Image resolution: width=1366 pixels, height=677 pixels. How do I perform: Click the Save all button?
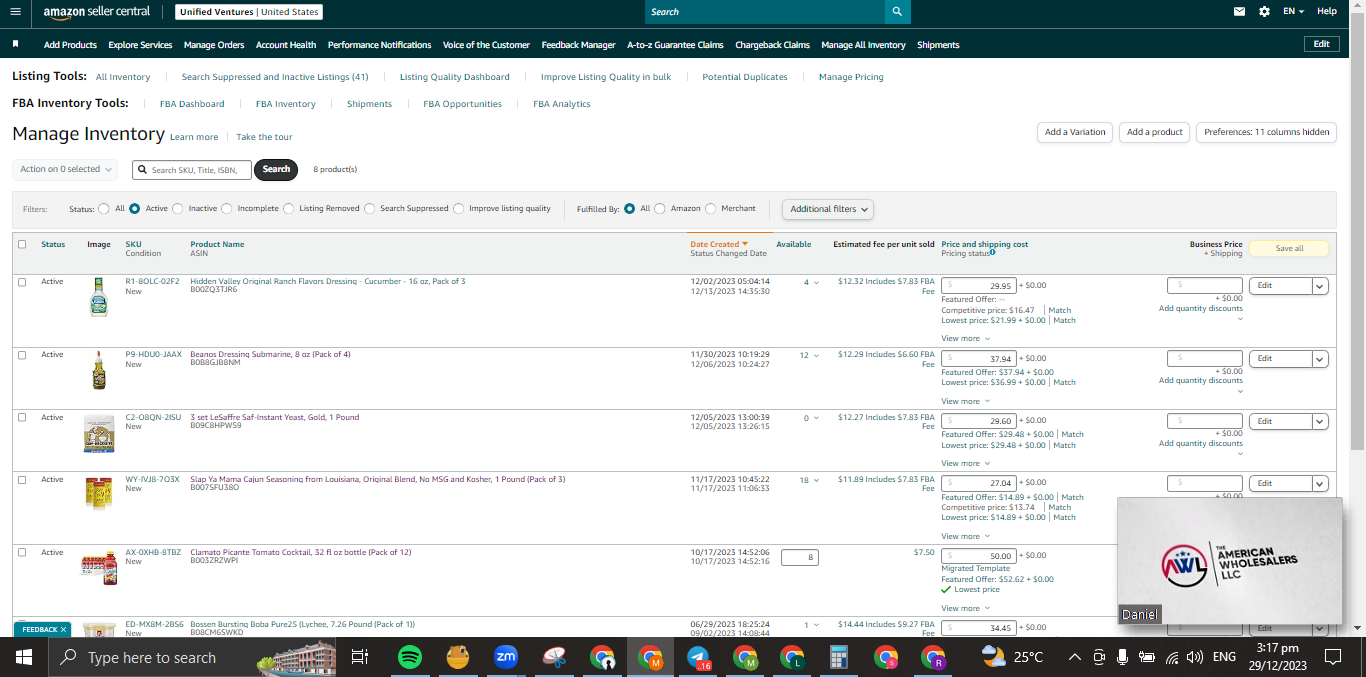pyautogui.click(x=1289, y=248)
